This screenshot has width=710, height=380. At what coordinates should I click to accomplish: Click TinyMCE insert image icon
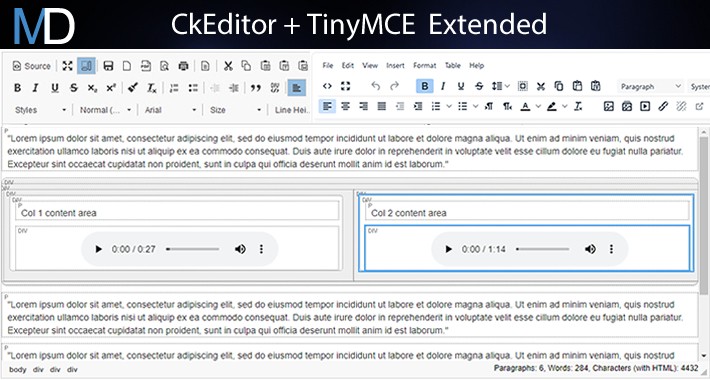tap(609, 106)
